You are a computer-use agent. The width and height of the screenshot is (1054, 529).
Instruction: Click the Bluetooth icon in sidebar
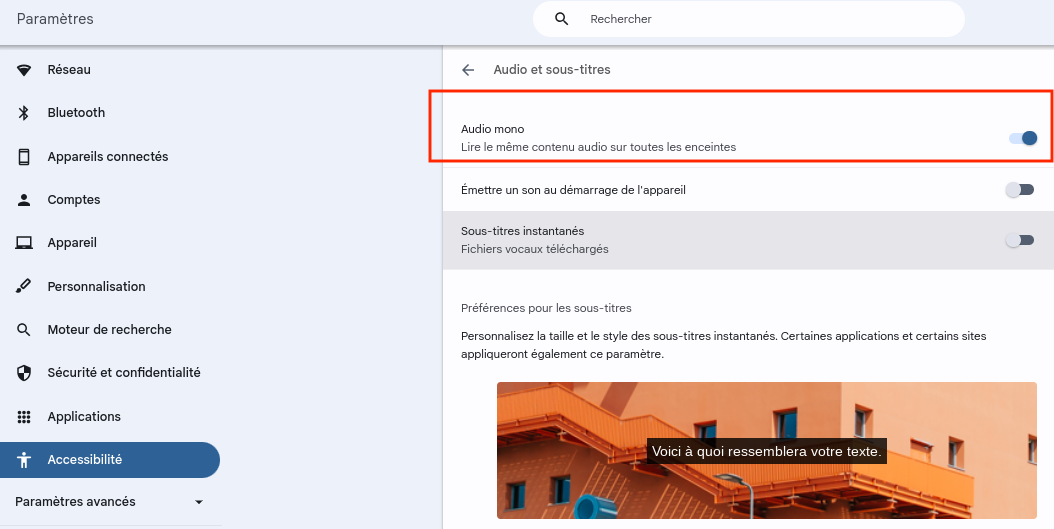(x=24, y=113)
